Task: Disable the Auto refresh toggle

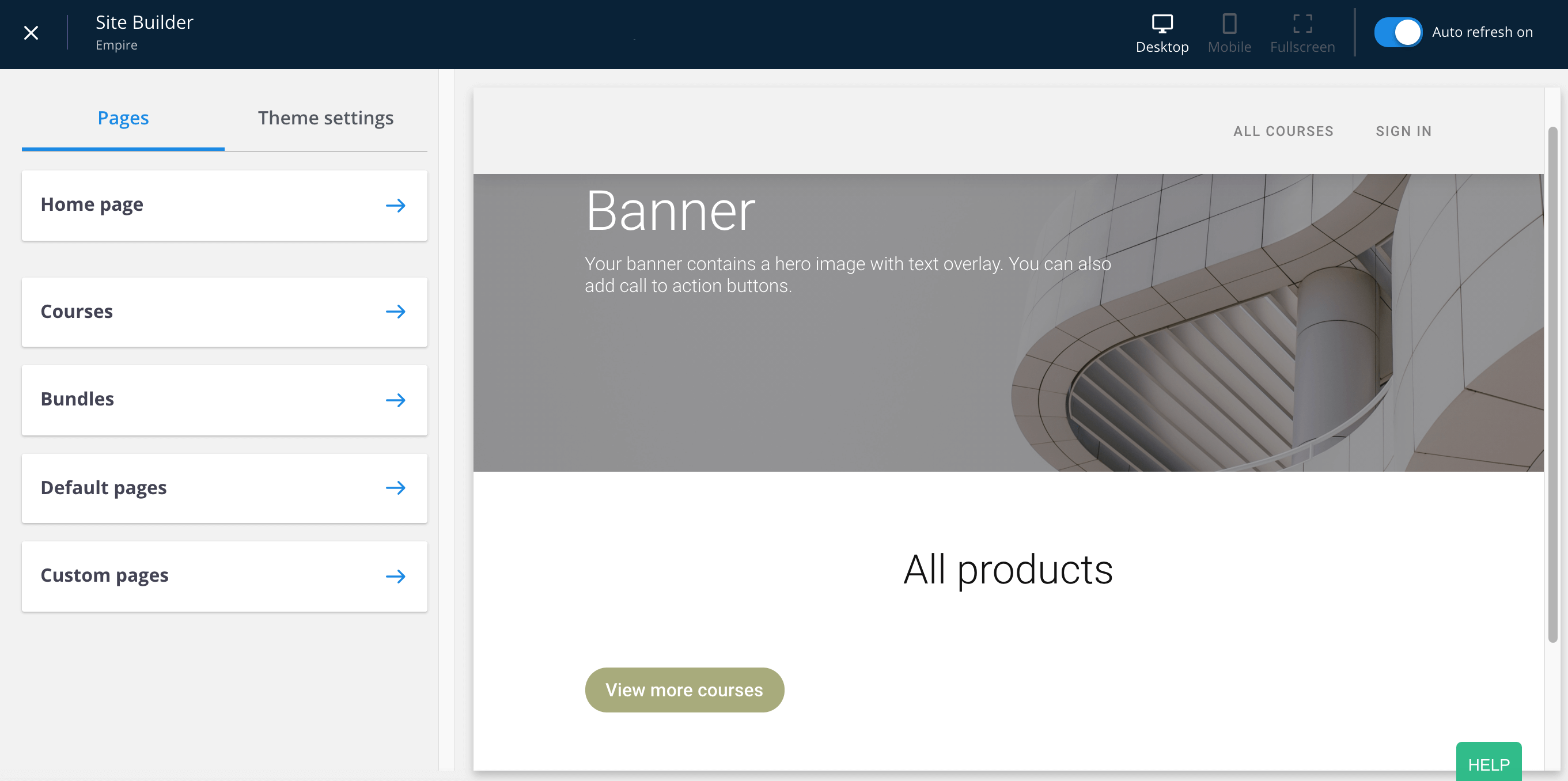Action: click(1397, 32)
